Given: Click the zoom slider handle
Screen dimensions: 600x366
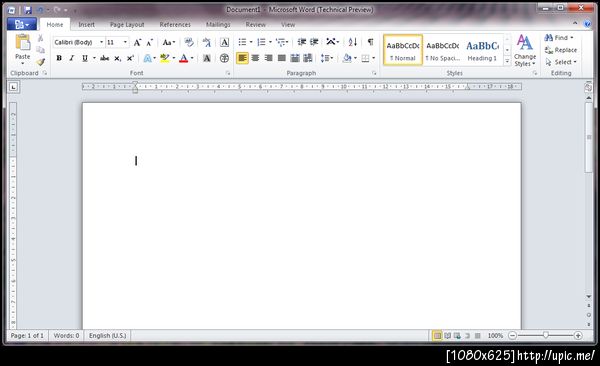Looking at the screenshot, I should click(x=546, y=335).
